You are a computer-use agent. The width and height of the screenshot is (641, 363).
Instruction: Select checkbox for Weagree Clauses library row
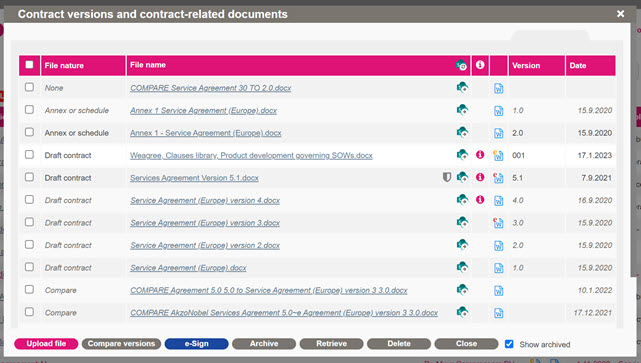(29, 155)
